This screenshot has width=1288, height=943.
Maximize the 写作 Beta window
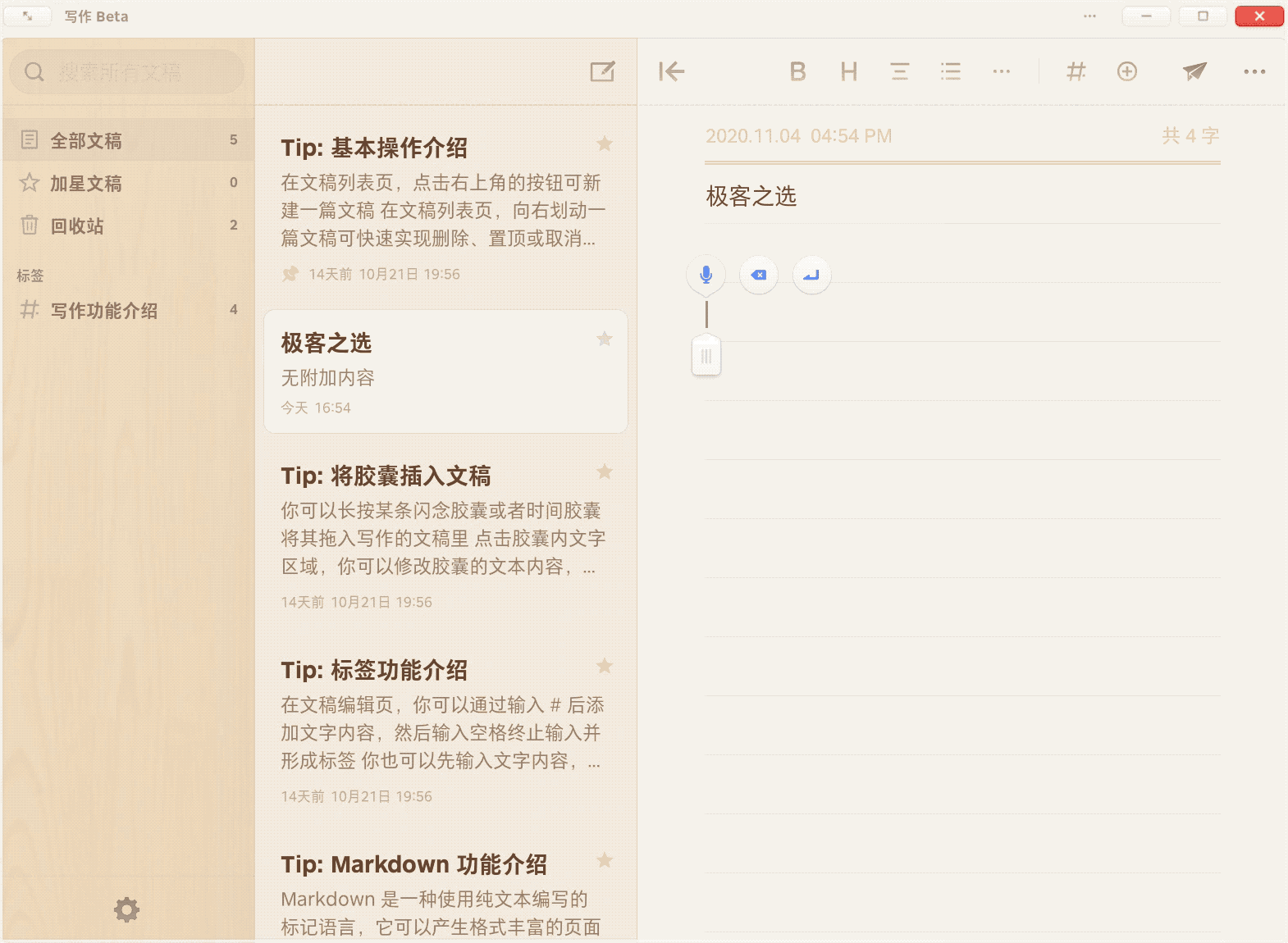tap(1203, 16)
